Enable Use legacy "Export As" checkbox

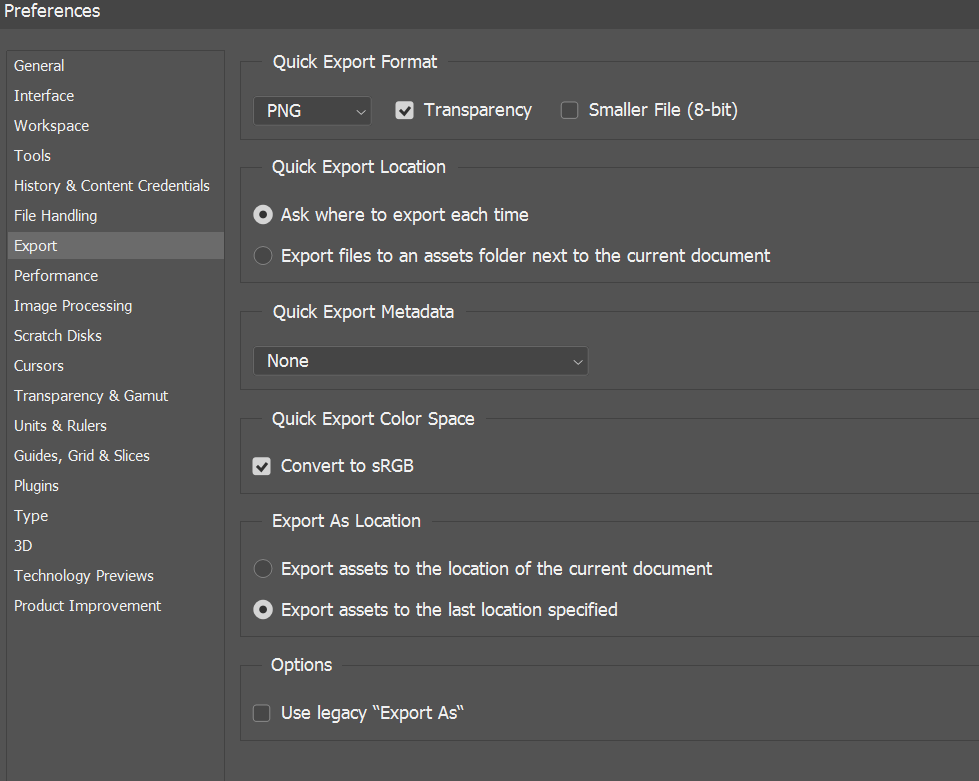point(262,713)
